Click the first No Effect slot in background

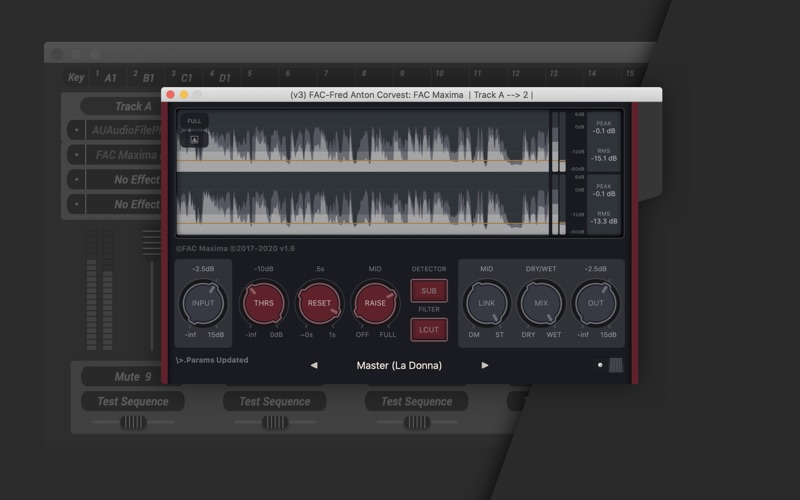pos(123,180)
